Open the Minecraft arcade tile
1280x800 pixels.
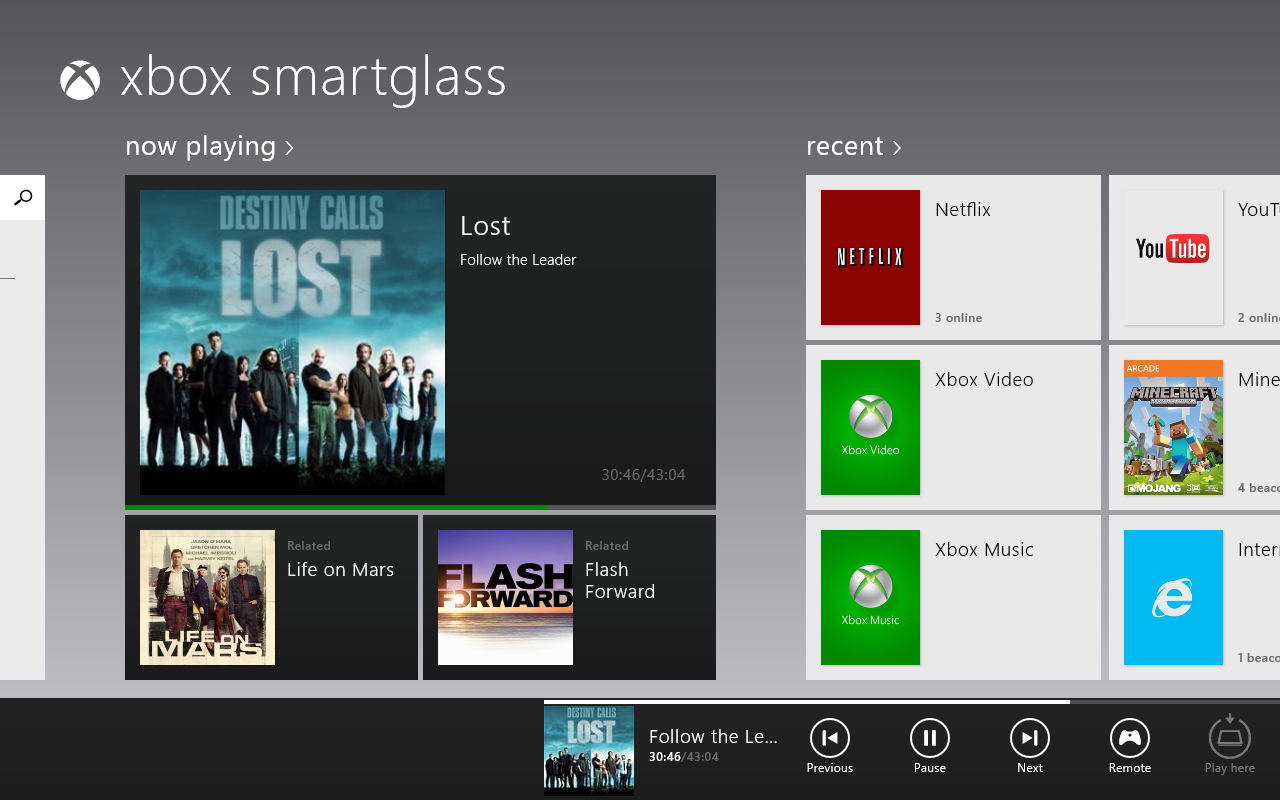(1172, 427)
